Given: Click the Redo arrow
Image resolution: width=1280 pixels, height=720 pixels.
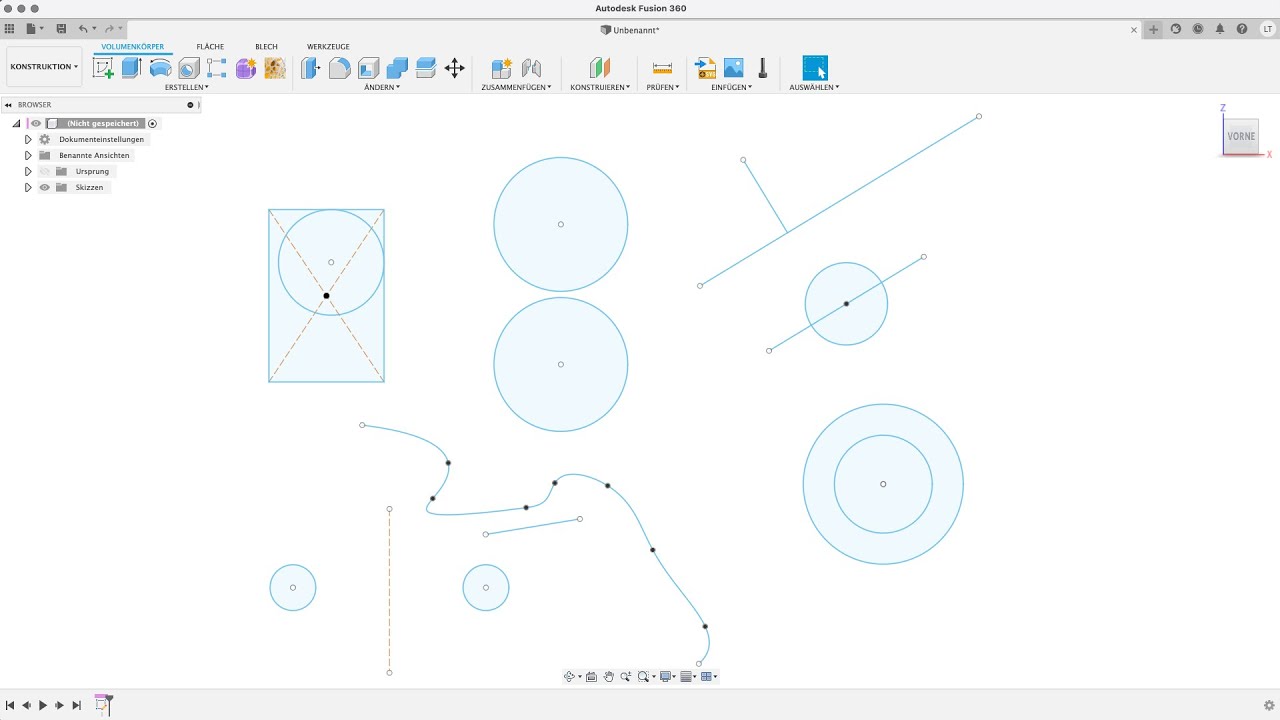Looking at the screenshot, I should click(x=109, y=29).
